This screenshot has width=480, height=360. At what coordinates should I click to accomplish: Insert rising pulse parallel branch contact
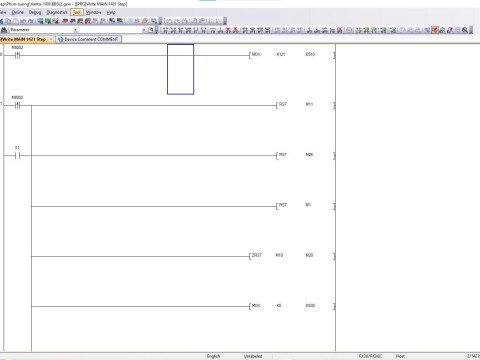tap(260, 30)
